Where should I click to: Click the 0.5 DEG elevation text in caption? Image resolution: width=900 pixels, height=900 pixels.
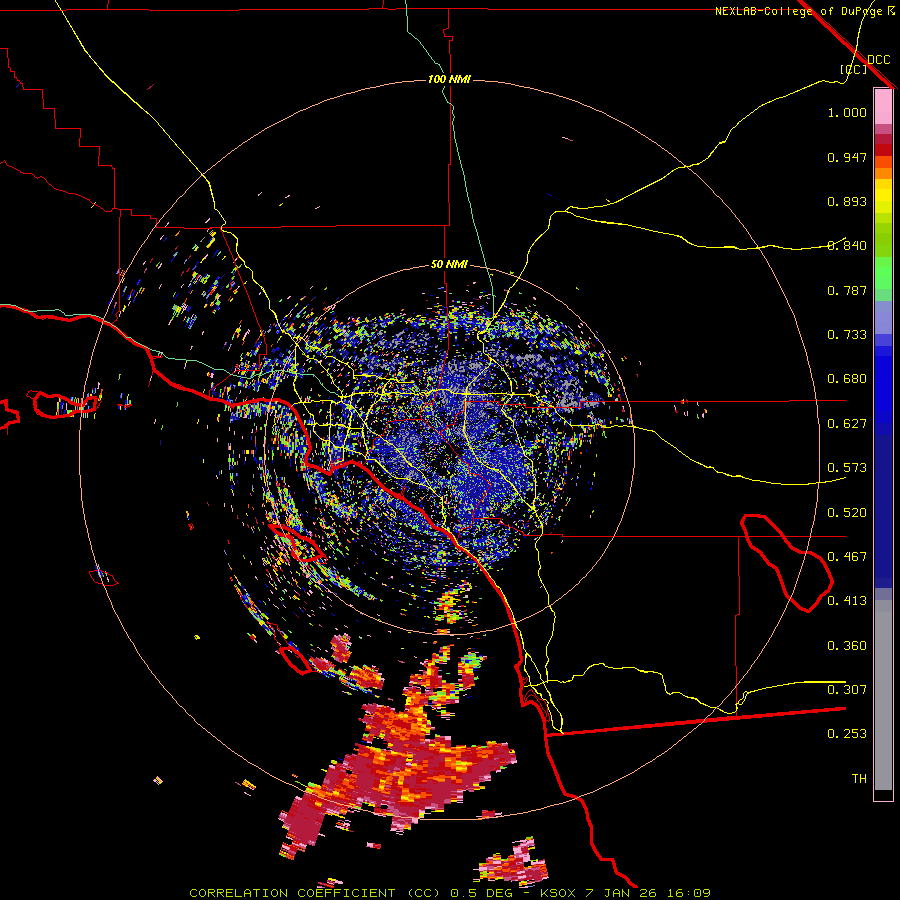pyautogui.click(x=481, y=893)
